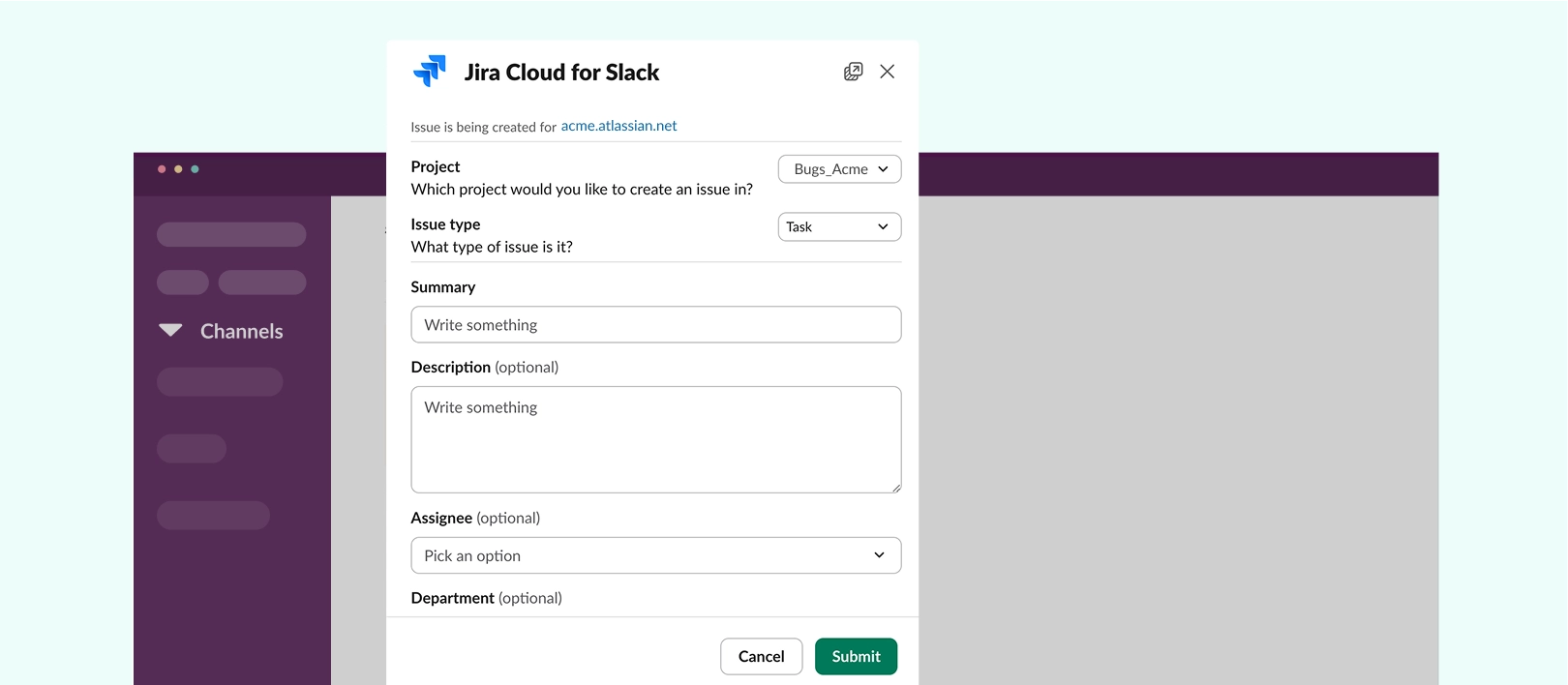Click the Cancel button
1568x685 pixels.
(761, 656)
